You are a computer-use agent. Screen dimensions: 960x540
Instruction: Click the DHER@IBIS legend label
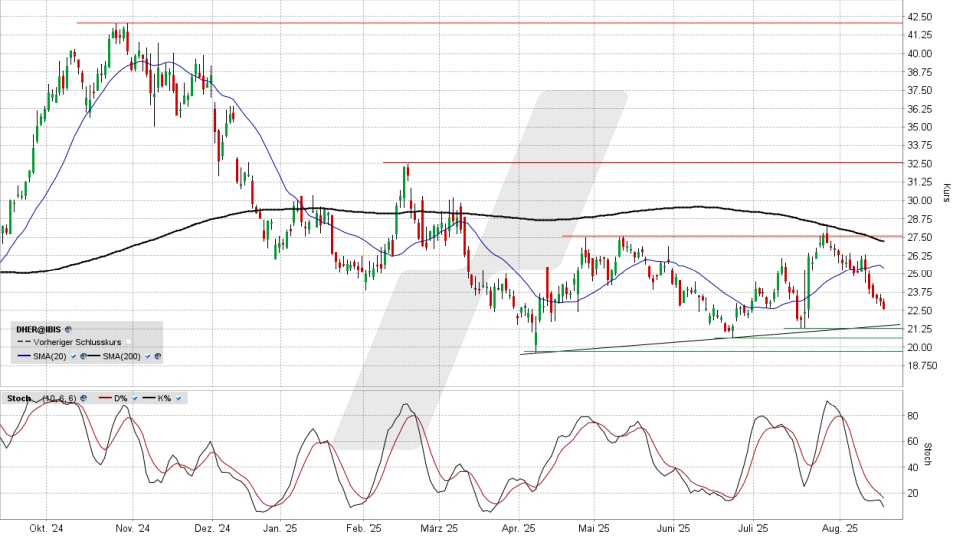coord(40,329)
